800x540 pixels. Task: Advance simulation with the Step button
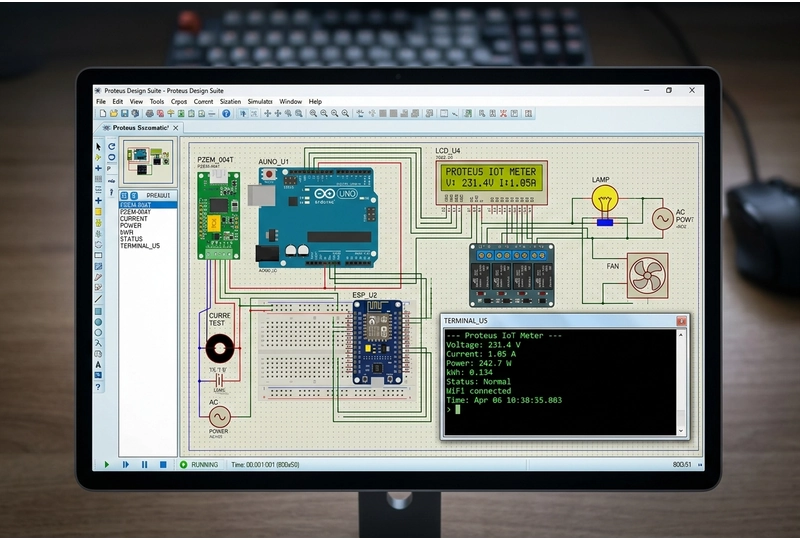126,464
